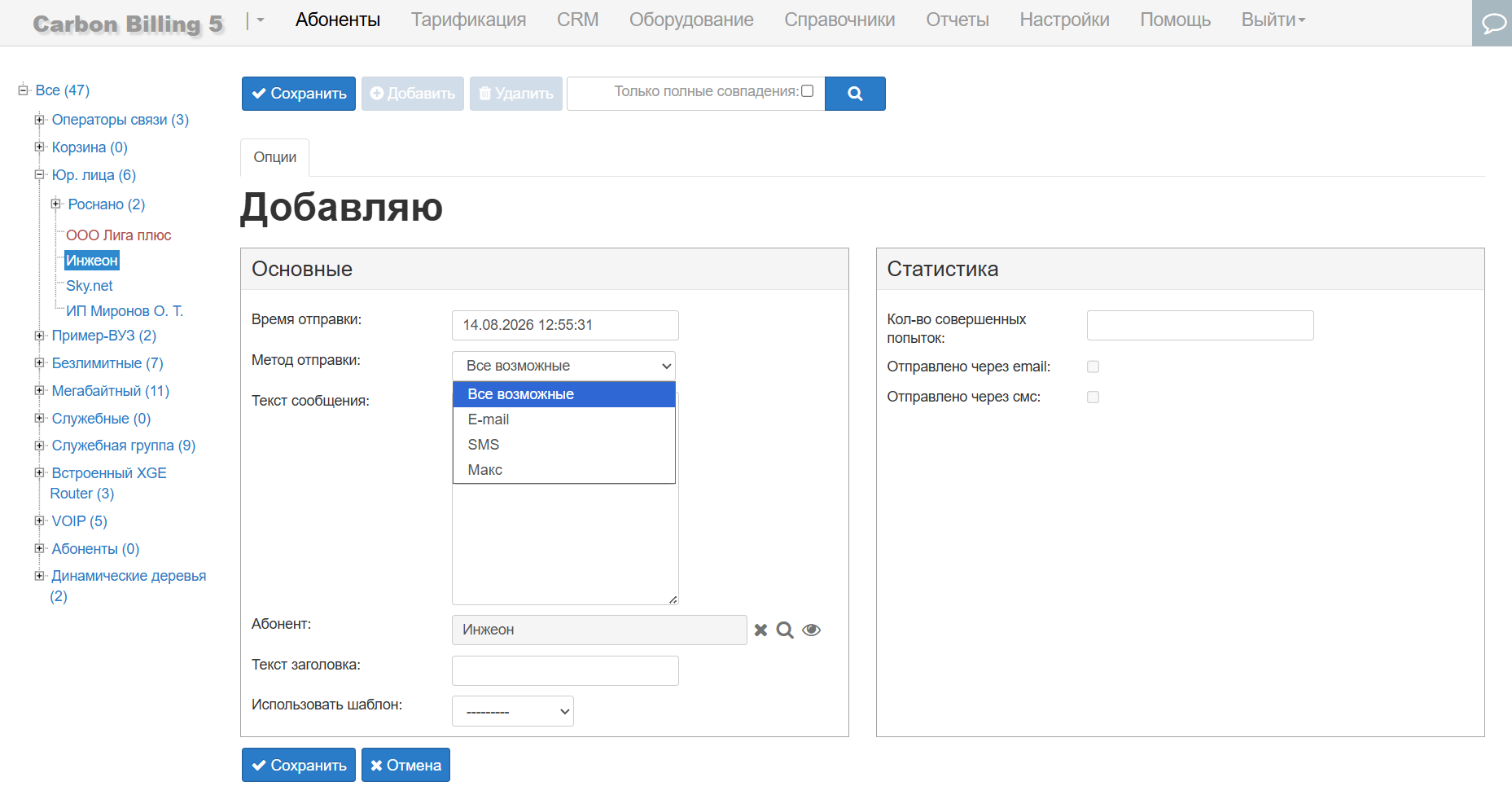Choose E-mail sending method

(563, 419)
